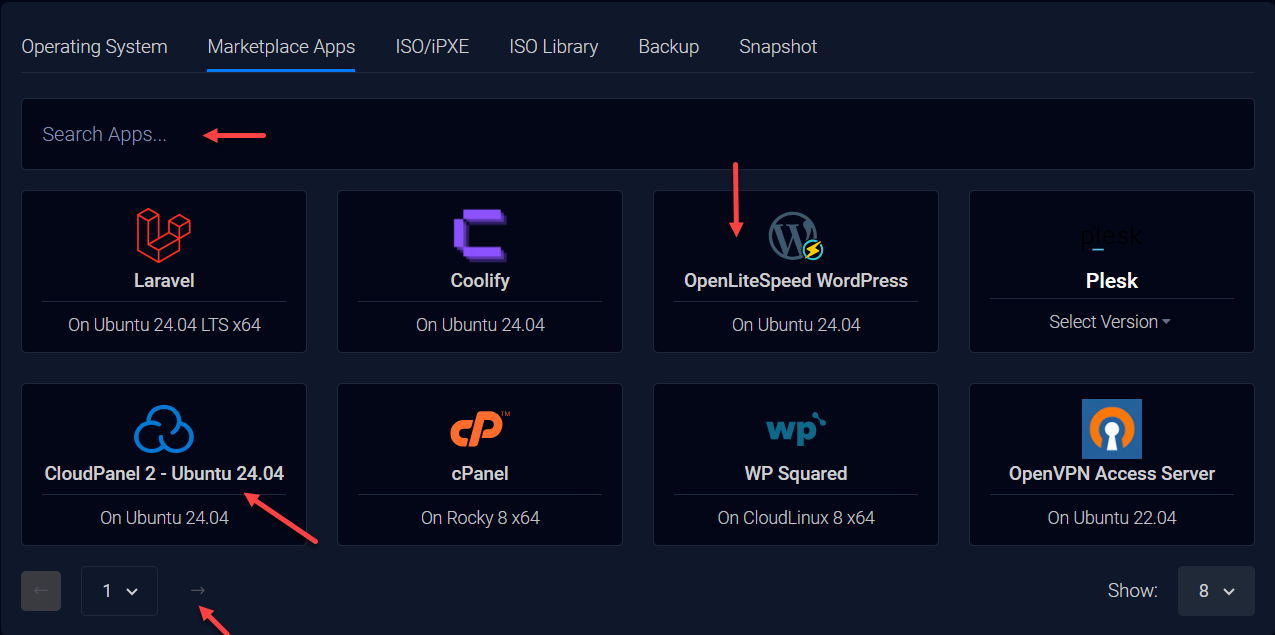
Task: Open the ISO/iPXE tab
Action: tap(432, 47)
